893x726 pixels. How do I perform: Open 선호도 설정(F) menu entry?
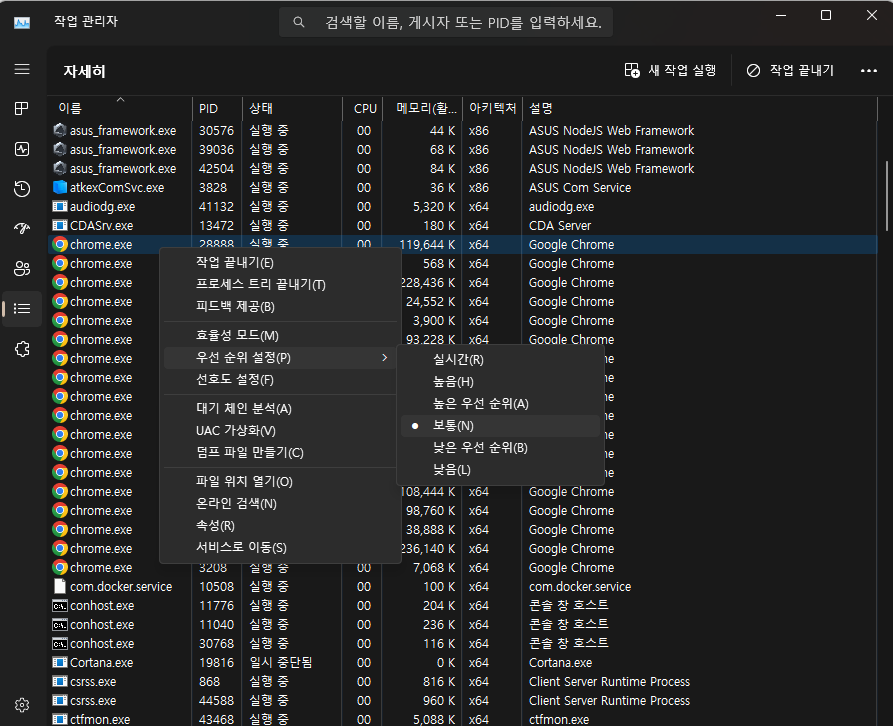(x=280, y=380)
